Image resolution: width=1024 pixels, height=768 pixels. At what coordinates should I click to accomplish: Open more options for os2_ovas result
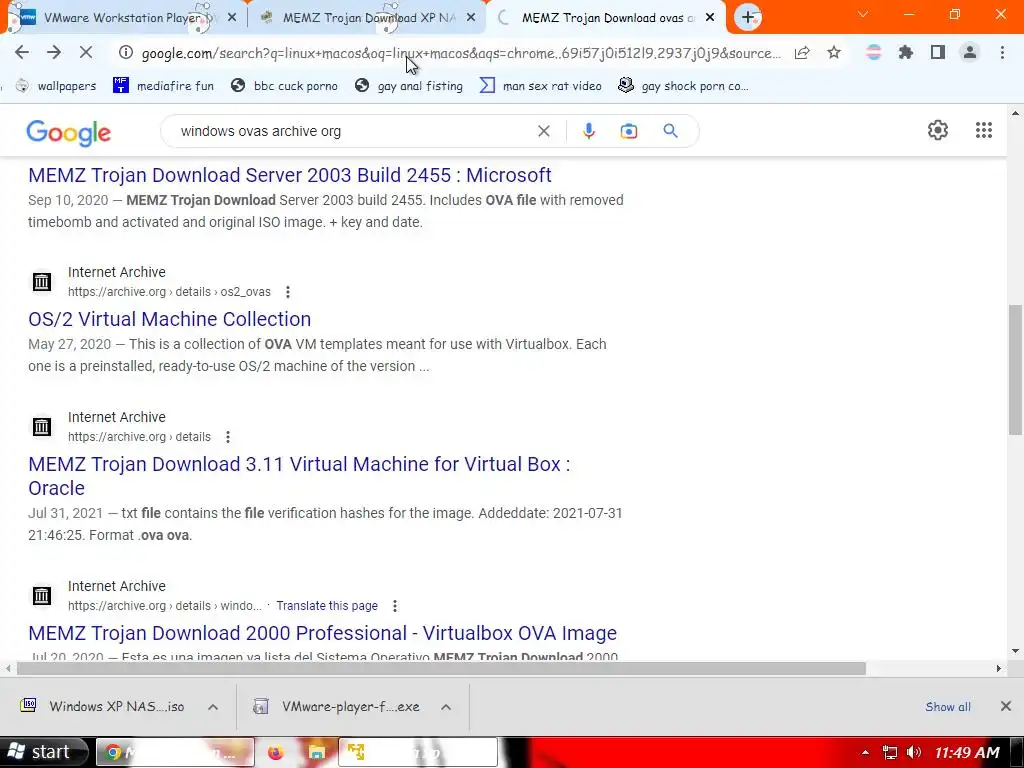[287, 292]
